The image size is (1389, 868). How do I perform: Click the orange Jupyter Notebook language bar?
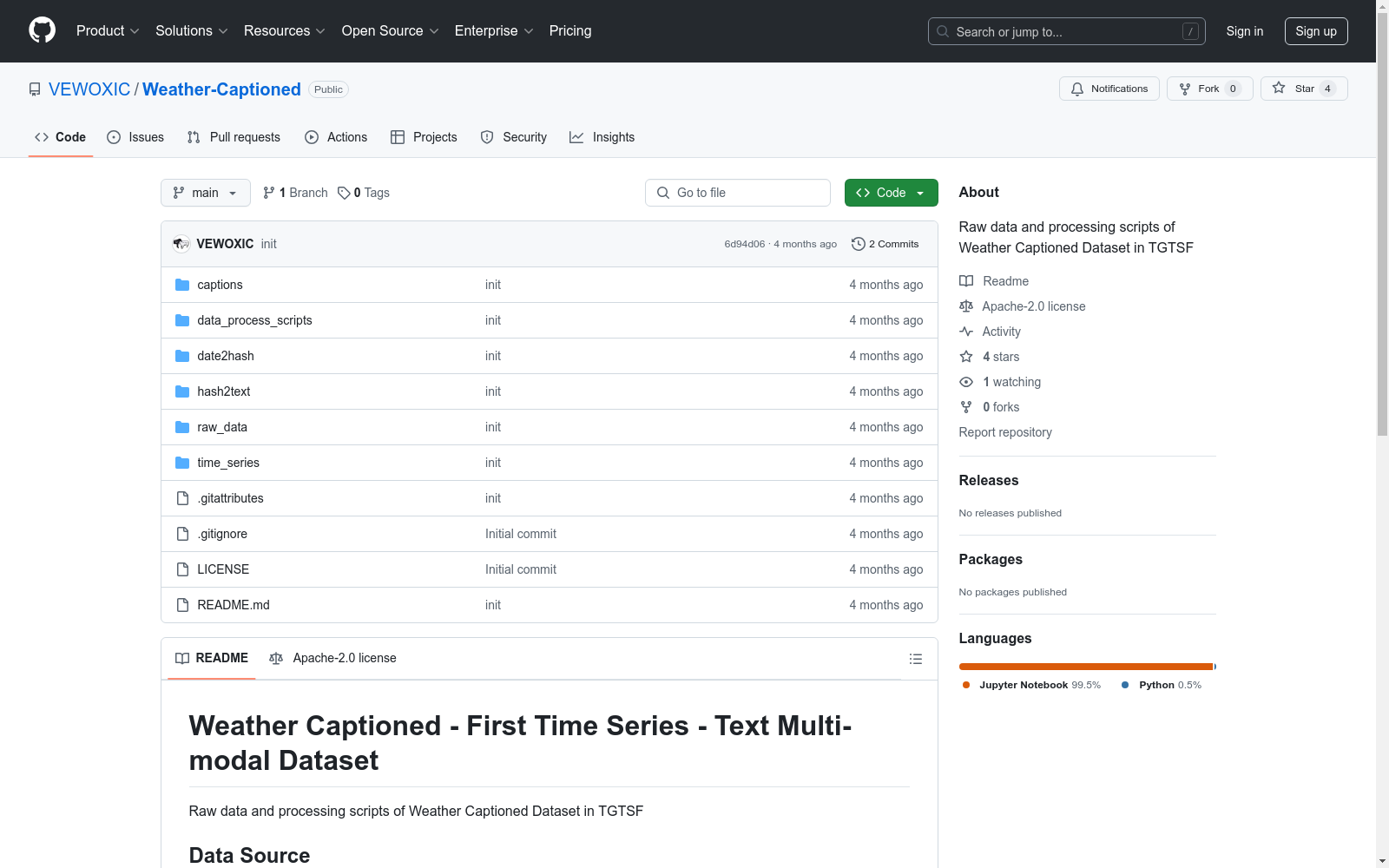click(1085, 667)
